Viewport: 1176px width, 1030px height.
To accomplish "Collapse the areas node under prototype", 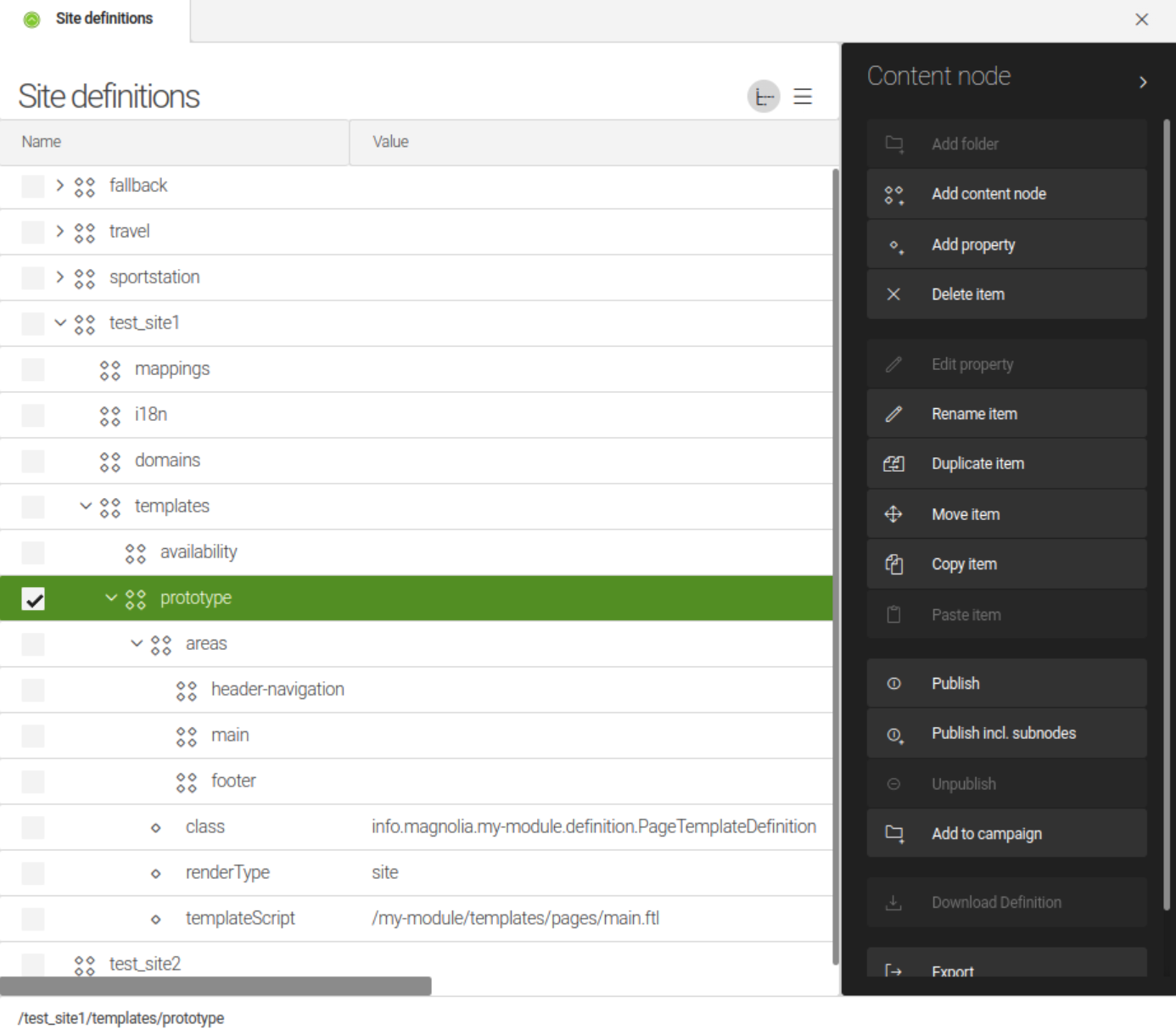I will 136,644.
